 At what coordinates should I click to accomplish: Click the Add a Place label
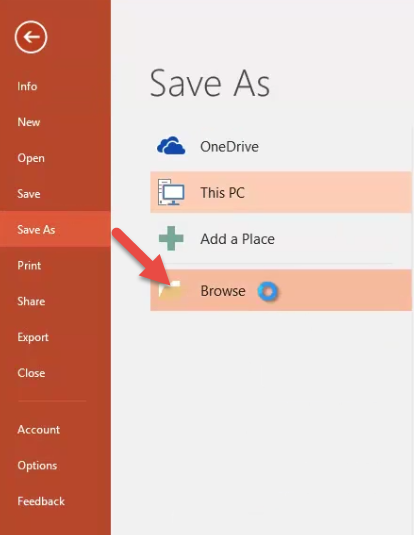tap(238, 239)
